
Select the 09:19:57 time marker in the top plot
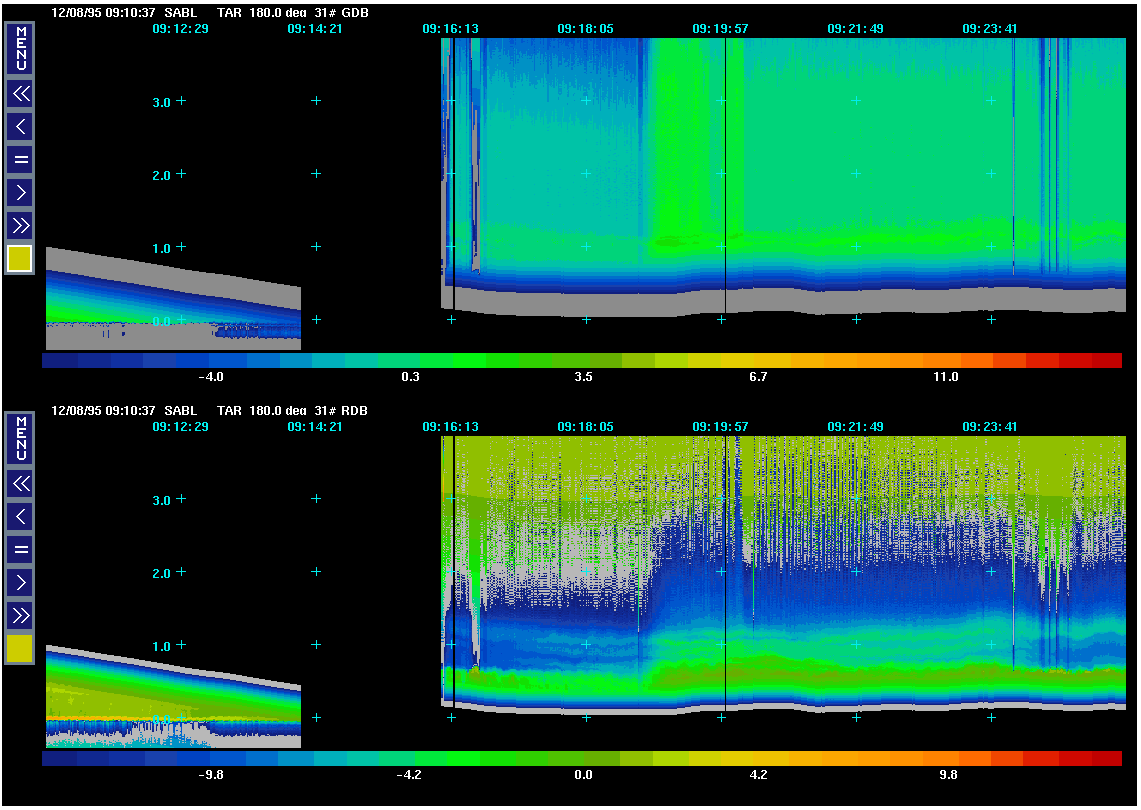pyautogui.click(x=720, y=29)
